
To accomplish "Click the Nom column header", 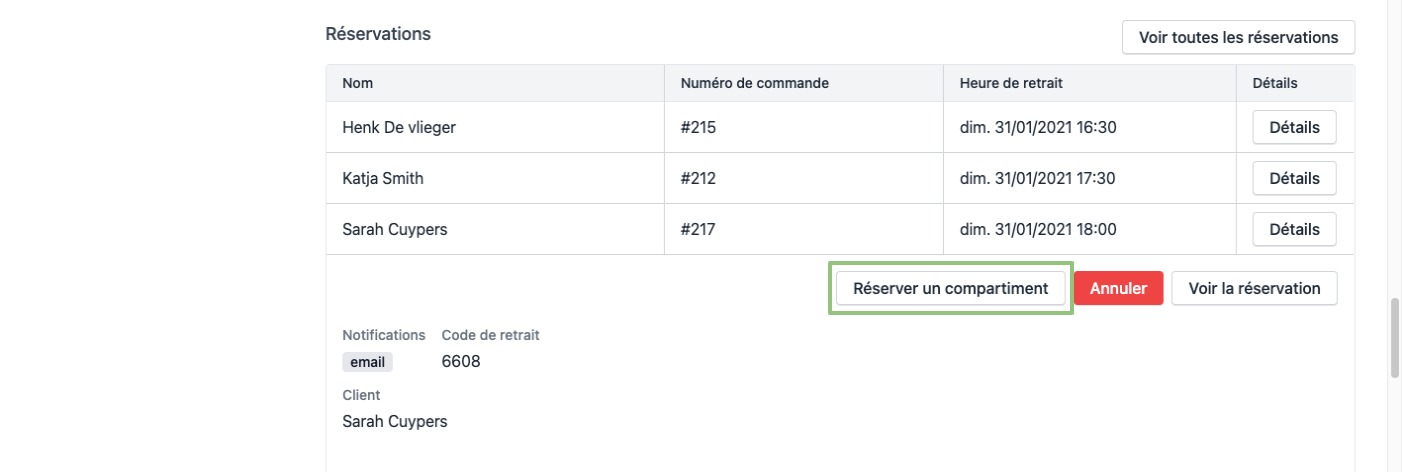I will (x=358, y=83).
